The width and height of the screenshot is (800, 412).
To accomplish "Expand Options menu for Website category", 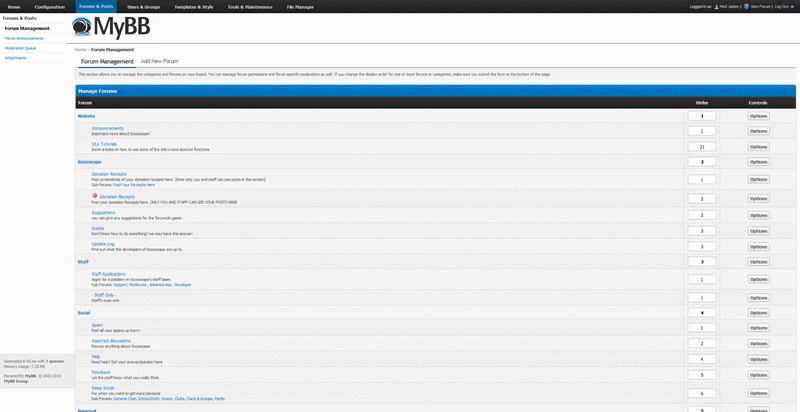I will (758, 116).
